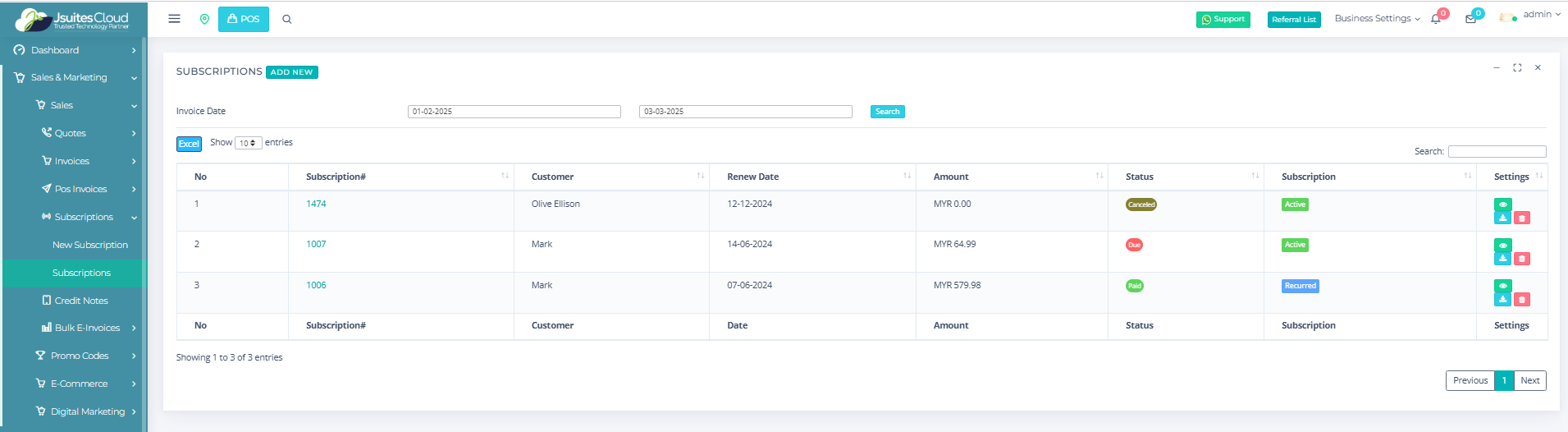Screen dimensions: 1568x432
Task: Open the show entries count dropdown
Action: 248,143
